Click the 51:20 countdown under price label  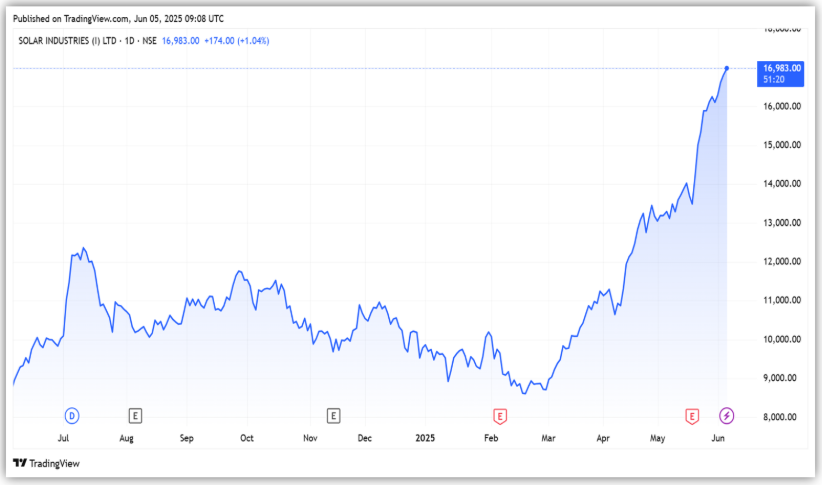tap(773, 78)
